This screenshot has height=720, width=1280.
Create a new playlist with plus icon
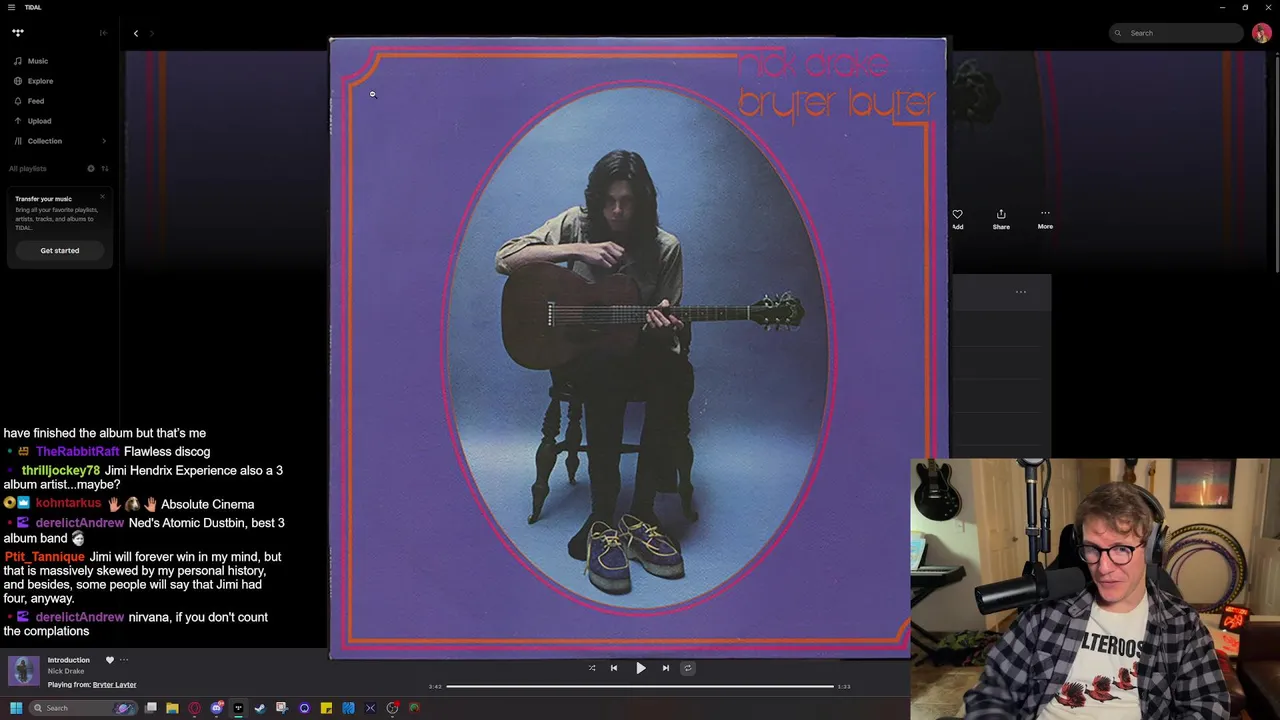click(x=90, y=168)
